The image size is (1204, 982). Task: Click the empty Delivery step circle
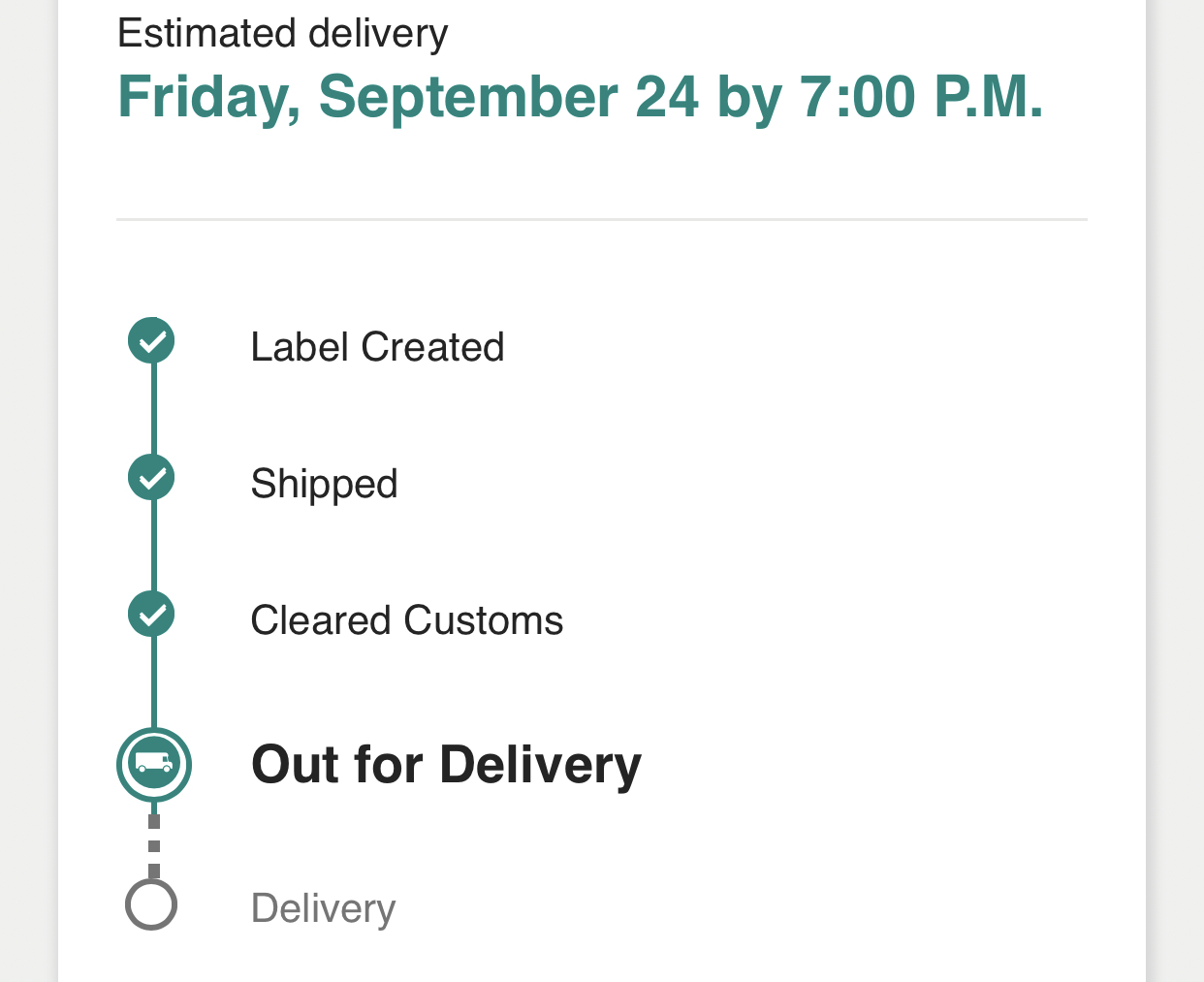151,905
